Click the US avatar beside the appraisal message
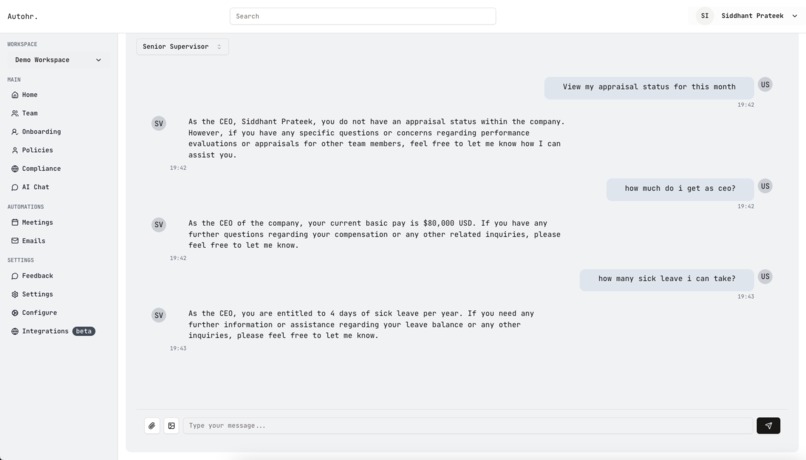This screenshot has width=806, height=460. (x=765, y=84)
